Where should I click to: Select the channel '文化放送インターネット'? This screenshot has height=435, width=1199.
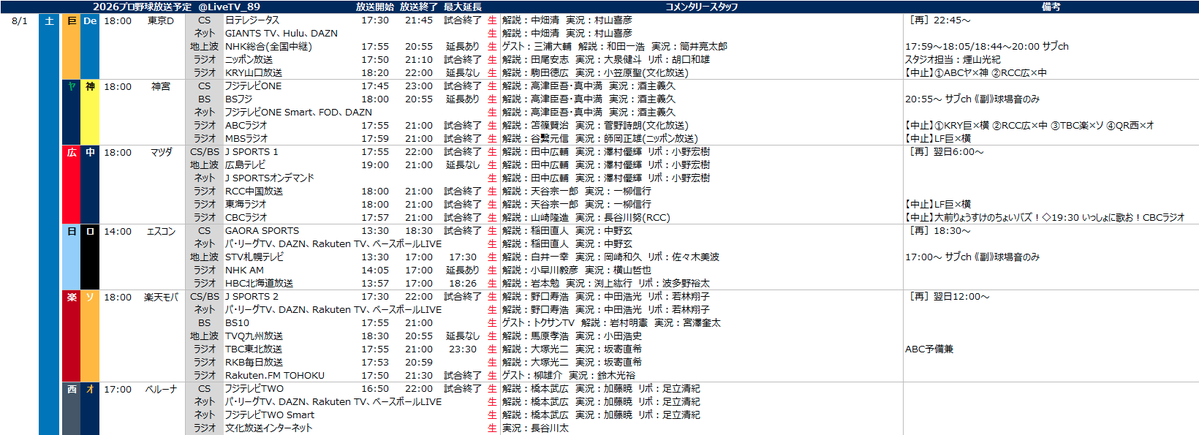pyautogui.click(x=268, y=427)
